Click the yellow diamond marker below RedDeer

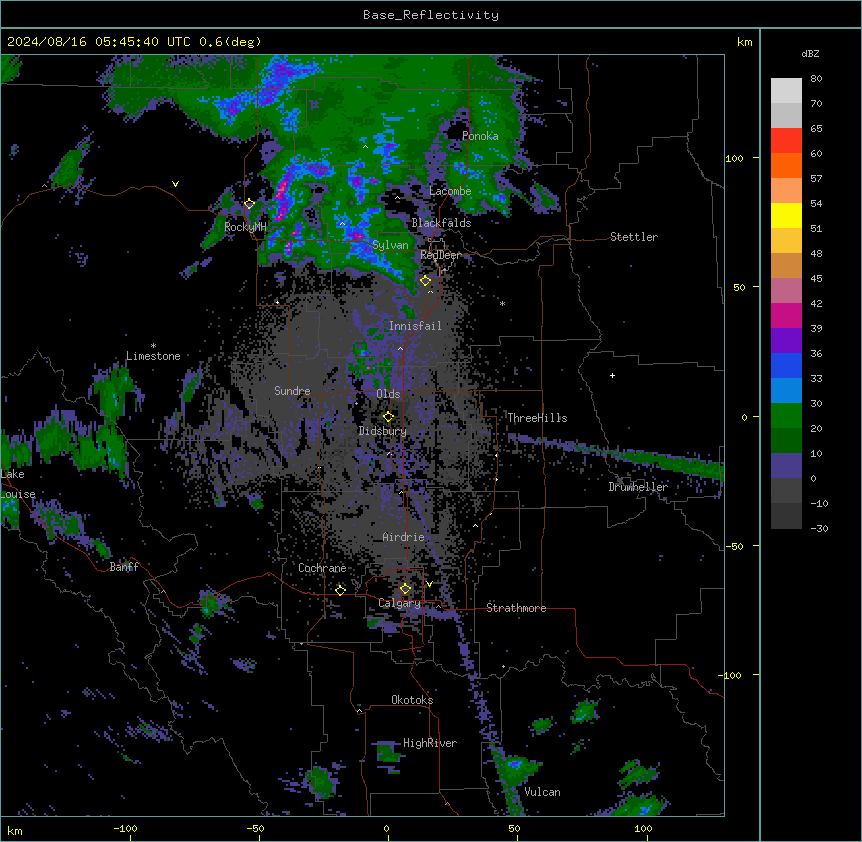coord(426,281)
